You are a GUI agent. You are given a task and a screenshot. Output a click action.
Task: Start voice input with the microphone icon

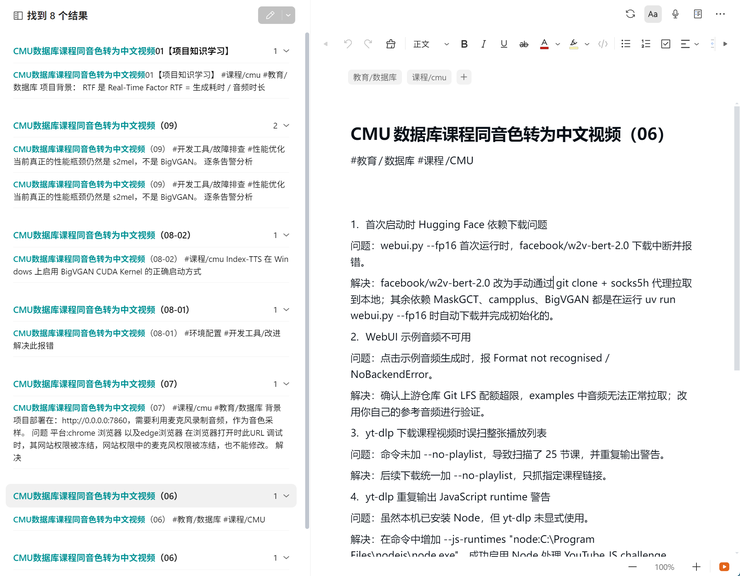tap(675, 14)
